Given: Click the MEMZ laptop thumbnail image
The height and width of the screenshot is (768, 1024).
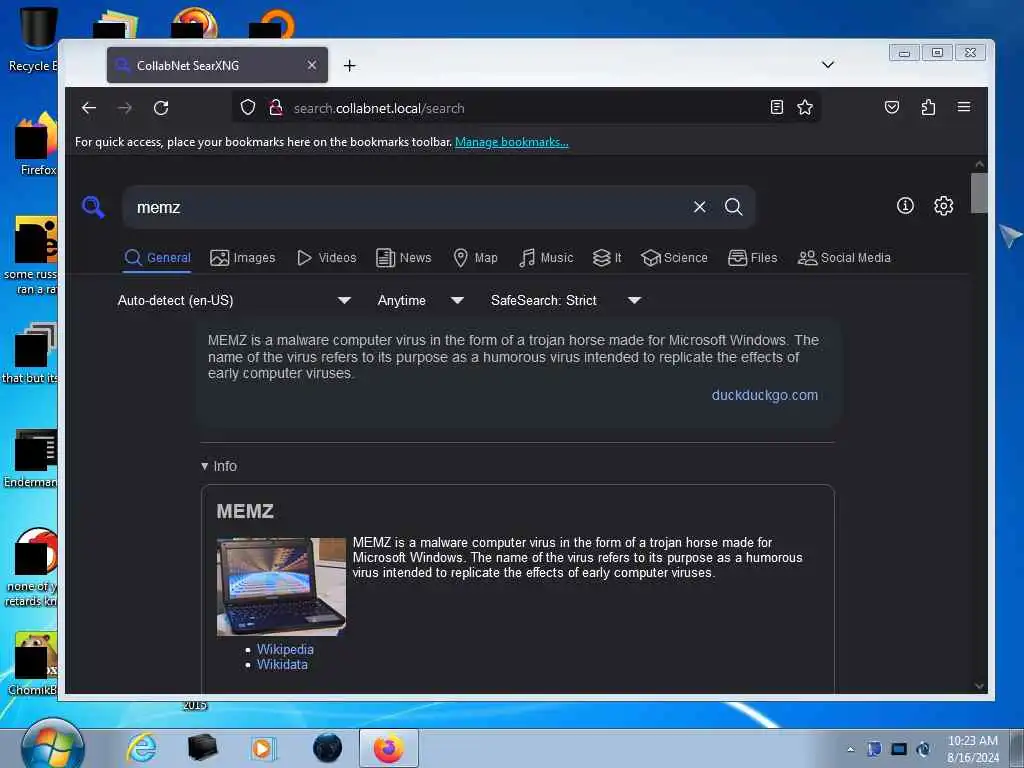Looking at the screenshot, I should click(x=281, y=586).
